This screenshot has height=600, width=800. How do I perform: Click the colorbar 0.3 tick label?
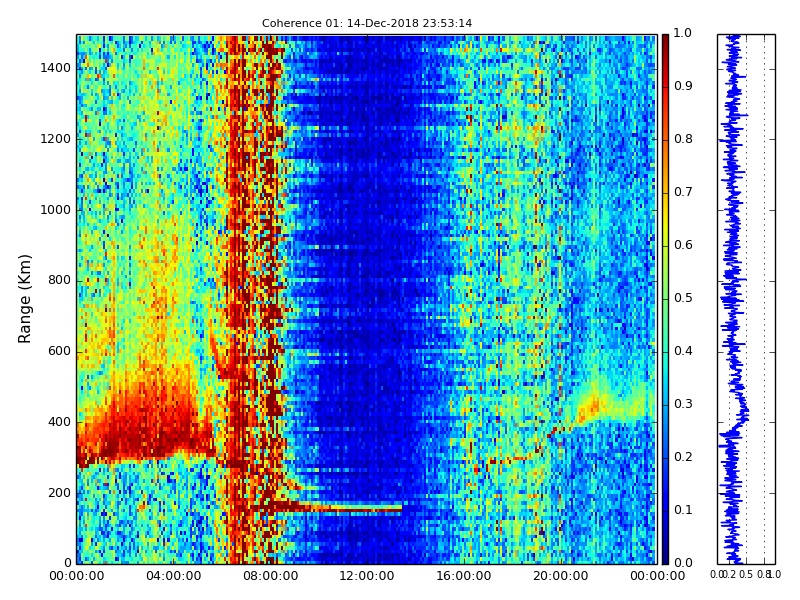click(x=683, y=404)
